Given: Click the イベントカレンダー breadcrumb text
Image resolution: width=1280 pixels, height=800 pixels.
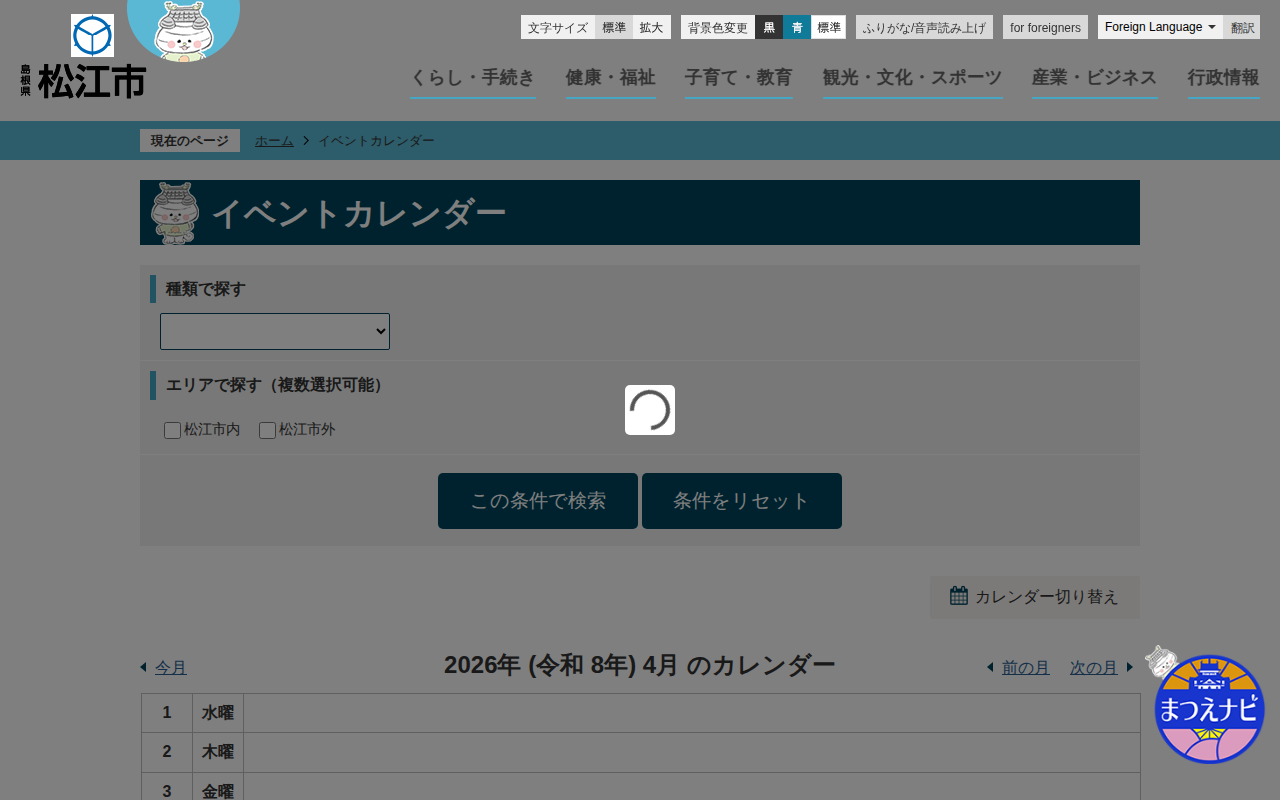Looking at the screenshot, I should (x=376, y=141).
